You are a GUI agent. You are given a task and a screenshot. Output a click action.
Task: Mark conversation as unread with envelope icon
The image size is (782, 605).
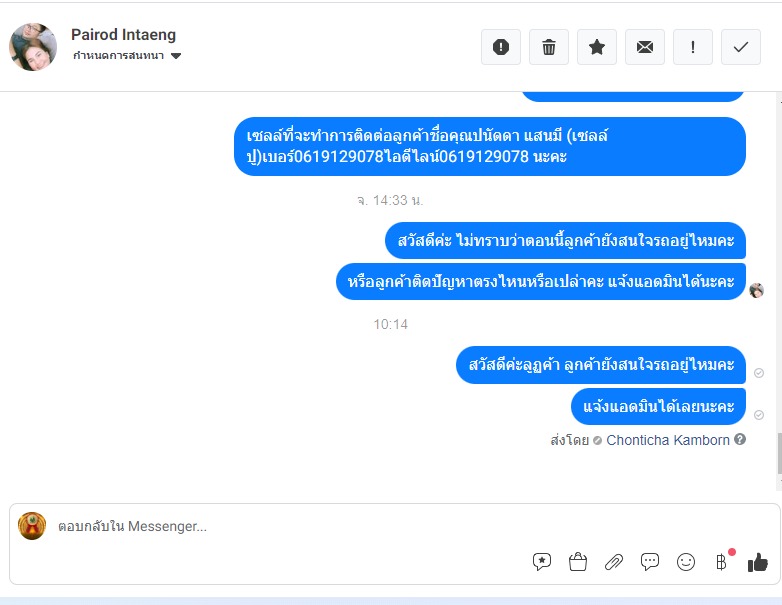click(x=645, y=47)
